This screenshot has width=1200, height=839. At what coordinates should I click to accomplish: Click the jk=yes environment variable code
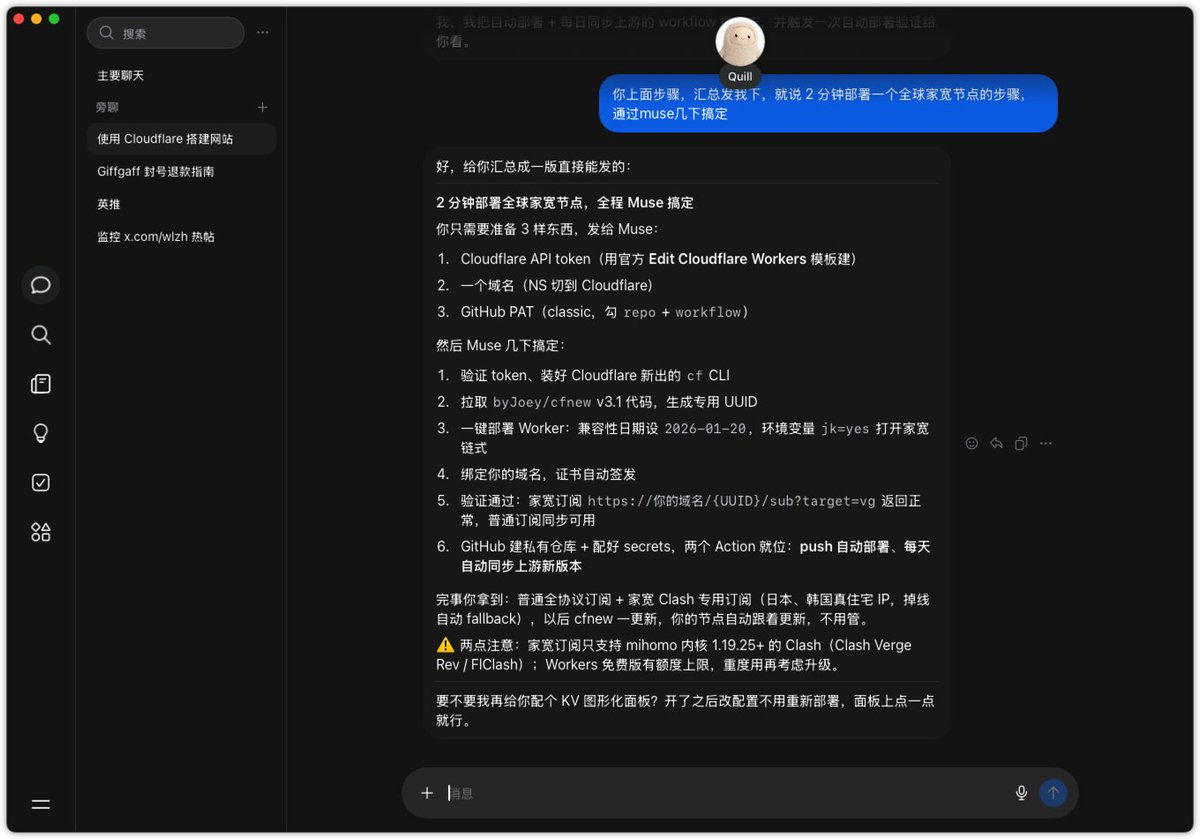[x=843, y=428]
